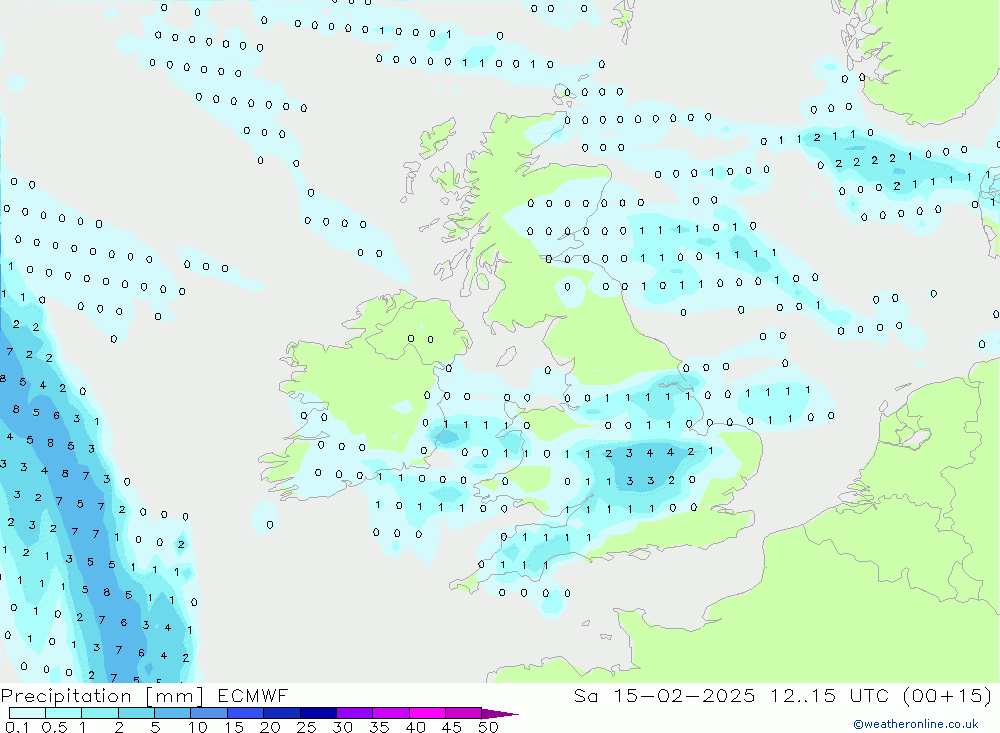Click the '45' legend scale label

452,727
